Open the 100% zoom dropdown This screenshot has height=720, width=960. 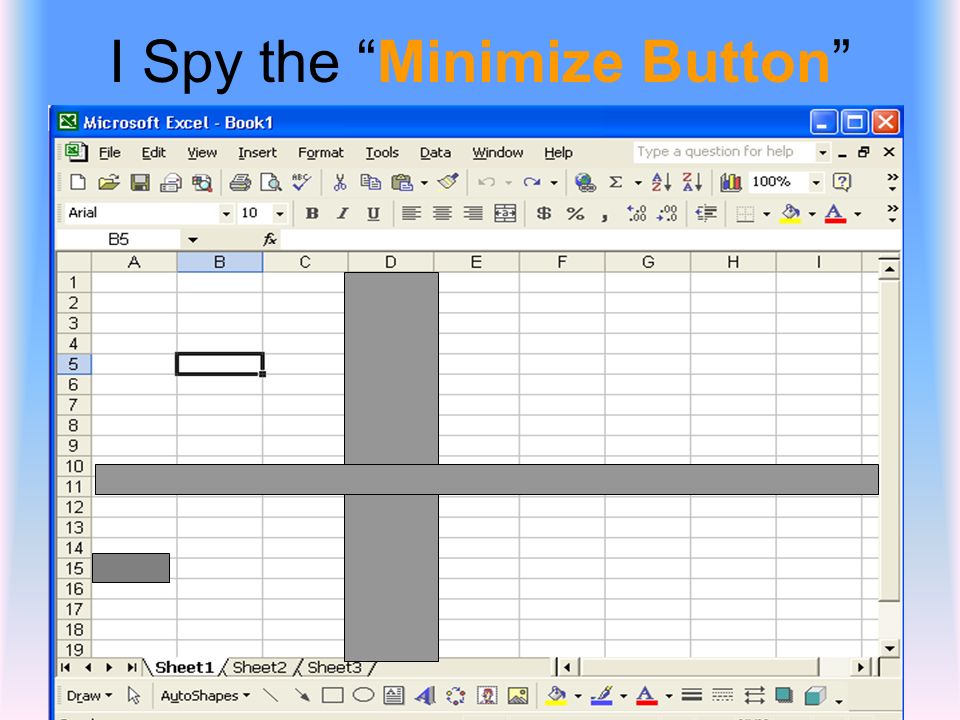pos(816,182)
